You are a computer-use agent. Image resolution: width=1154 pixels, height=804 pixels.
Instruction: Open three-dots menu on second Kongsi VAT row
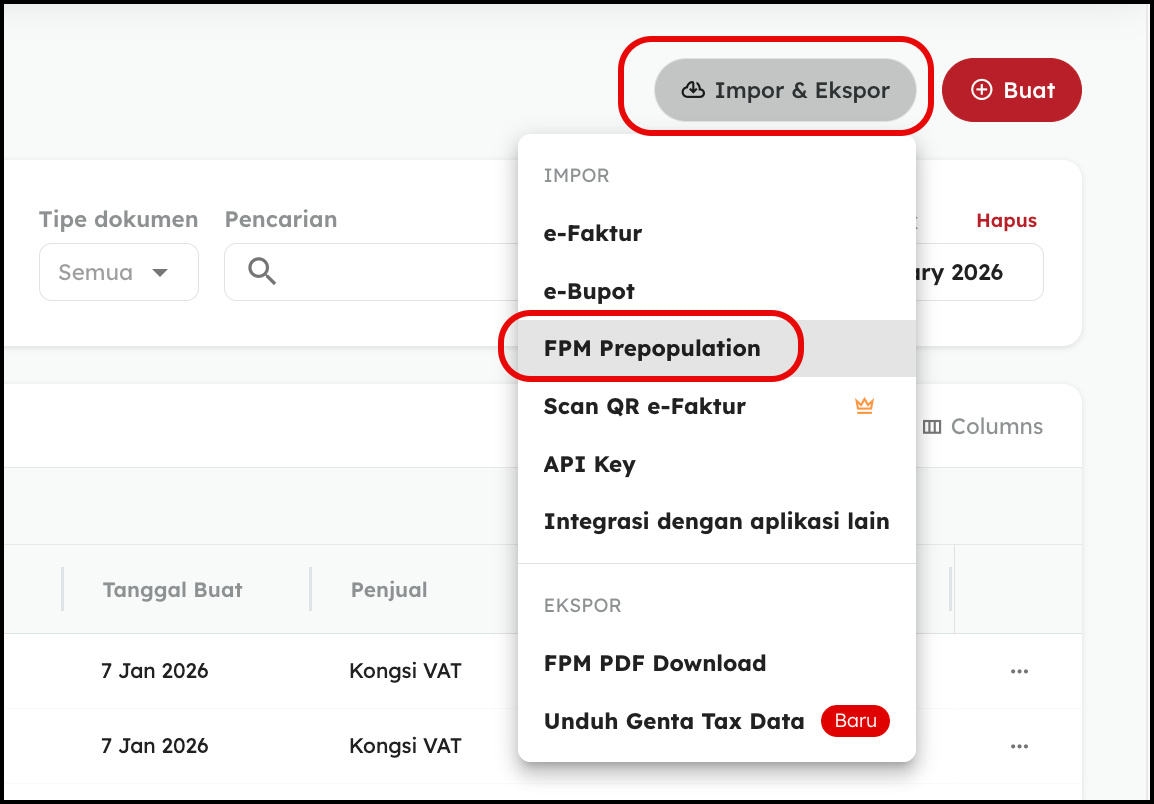point(1019,746)
